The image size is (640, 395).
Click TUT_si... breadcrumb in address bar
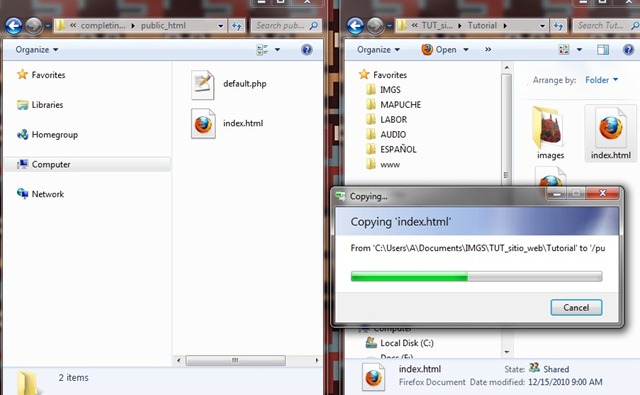click(x=437, y=26)
